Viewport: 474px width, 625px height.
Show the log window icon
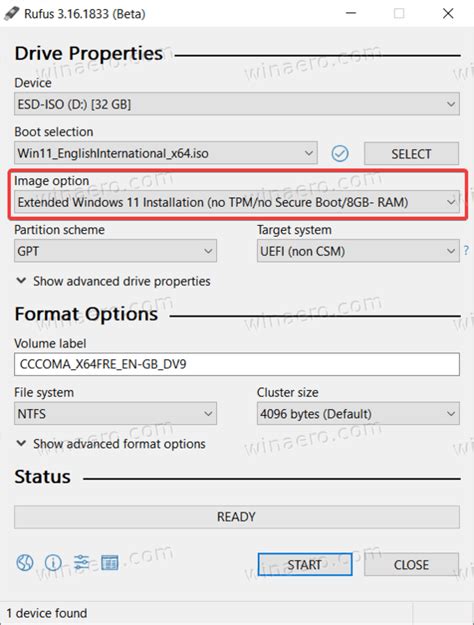click(110, 562)
